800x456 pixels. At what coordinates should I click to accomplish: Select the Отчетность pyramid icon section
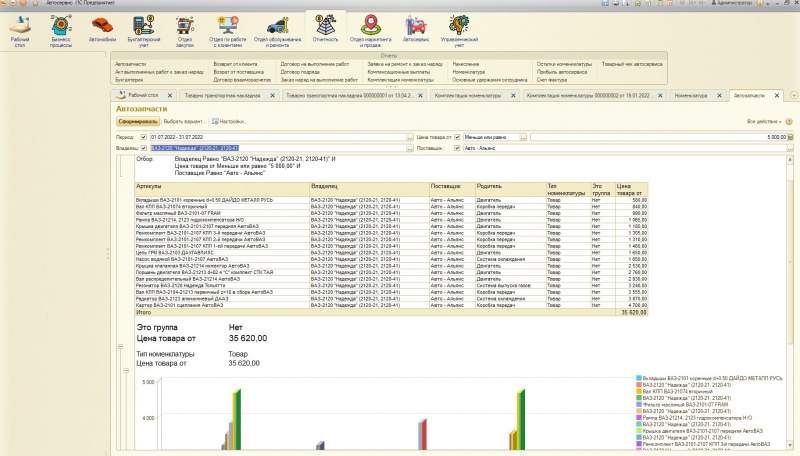click(x=326, y=29)
